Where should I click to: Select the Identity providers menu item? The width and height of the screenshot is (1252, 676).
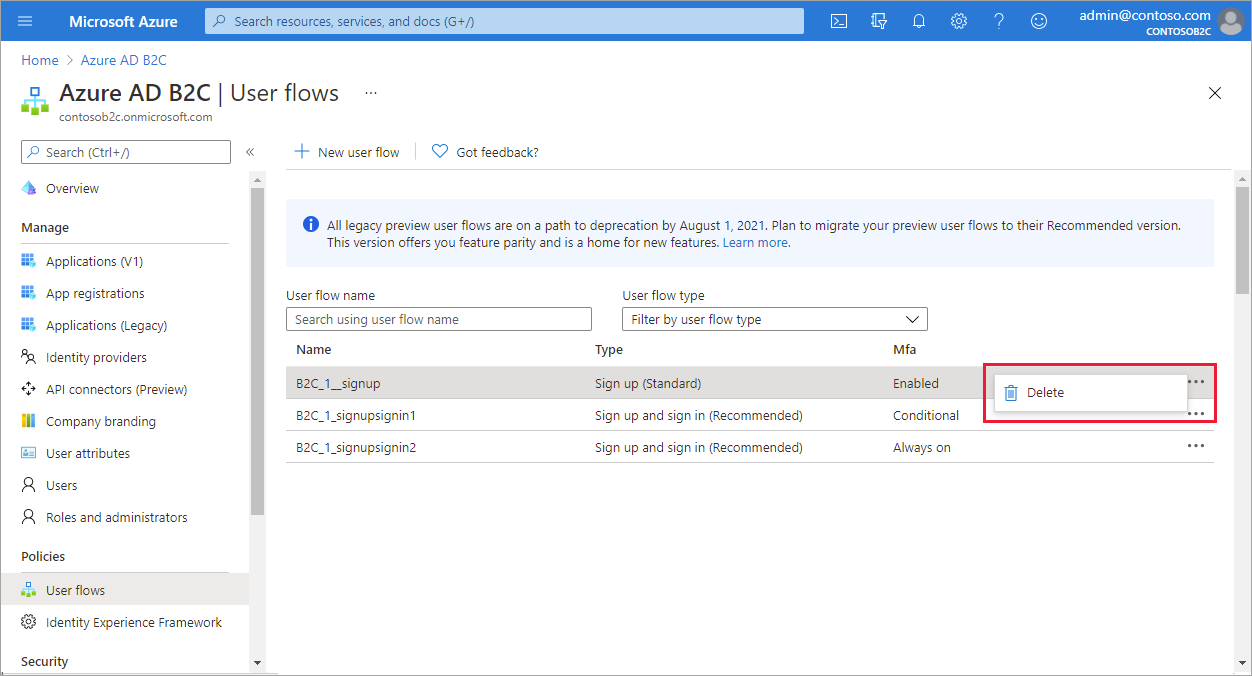pyautogui.click(x=95, y=357)
